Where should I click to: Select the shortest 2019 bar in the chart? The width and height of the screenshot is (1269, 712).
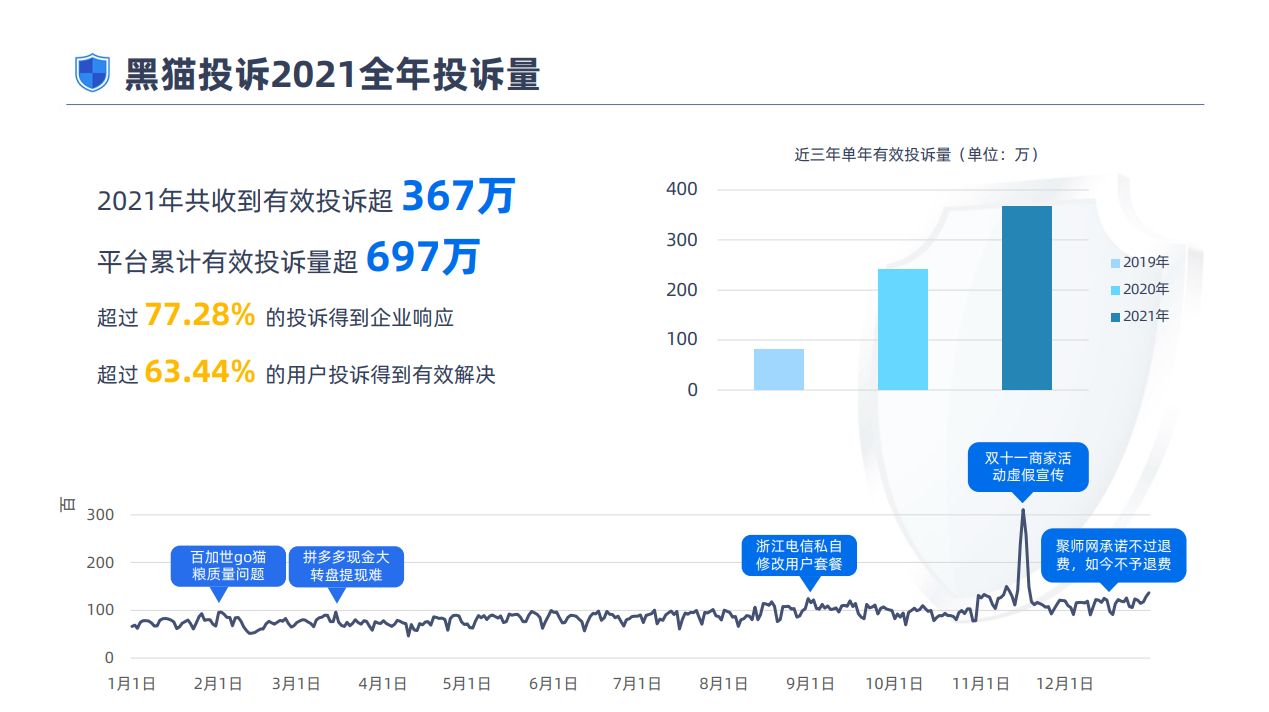pyautogui.click(x=778, y=369)
